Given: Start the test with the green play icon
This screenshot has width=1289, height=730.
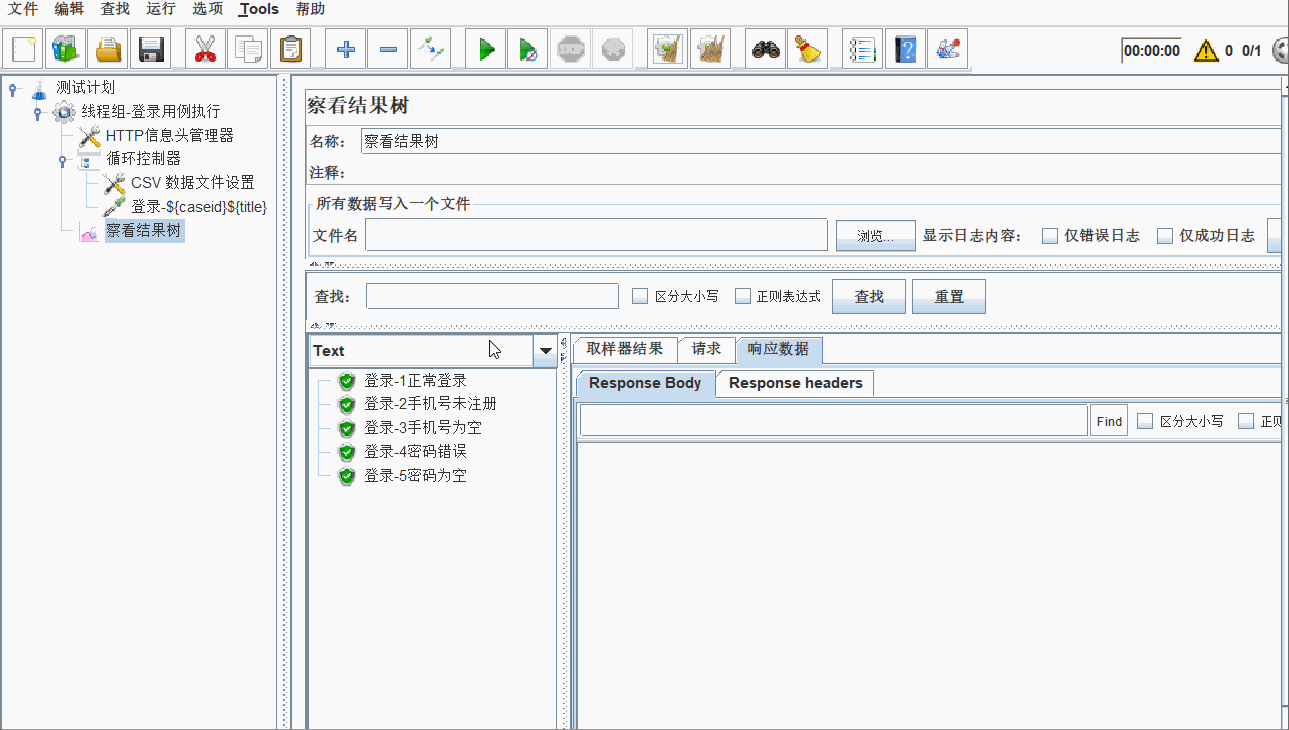Looking at the screenshot, I should coord(485,48).
